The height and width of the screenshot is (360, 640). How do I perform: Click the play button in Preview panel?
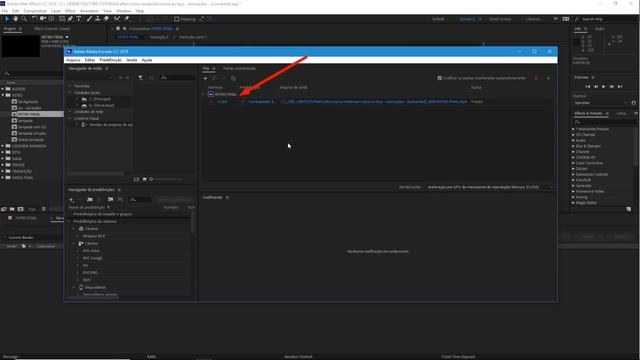604,87
